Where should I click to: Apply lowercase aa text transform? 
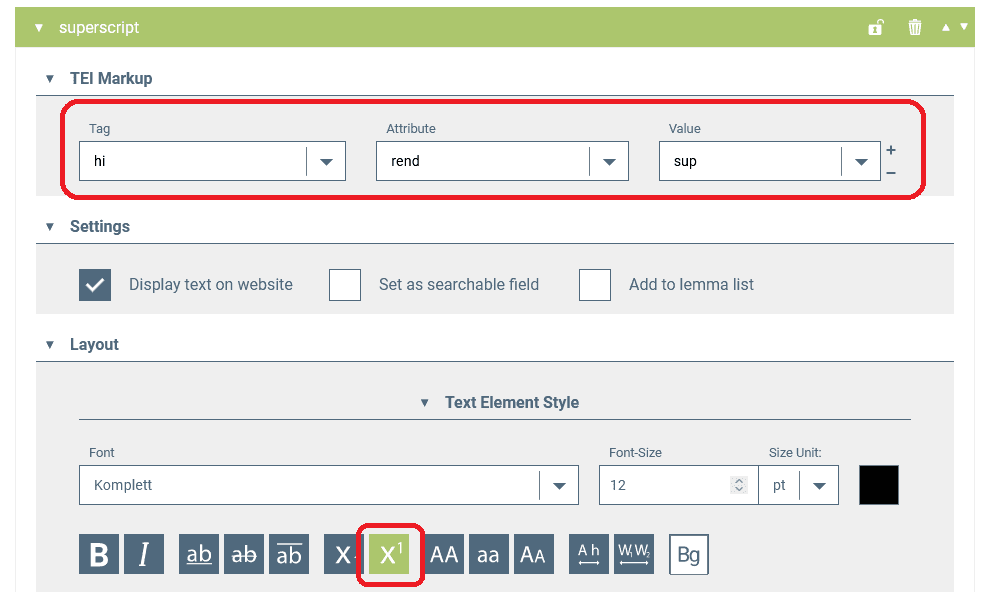(488, 554)
